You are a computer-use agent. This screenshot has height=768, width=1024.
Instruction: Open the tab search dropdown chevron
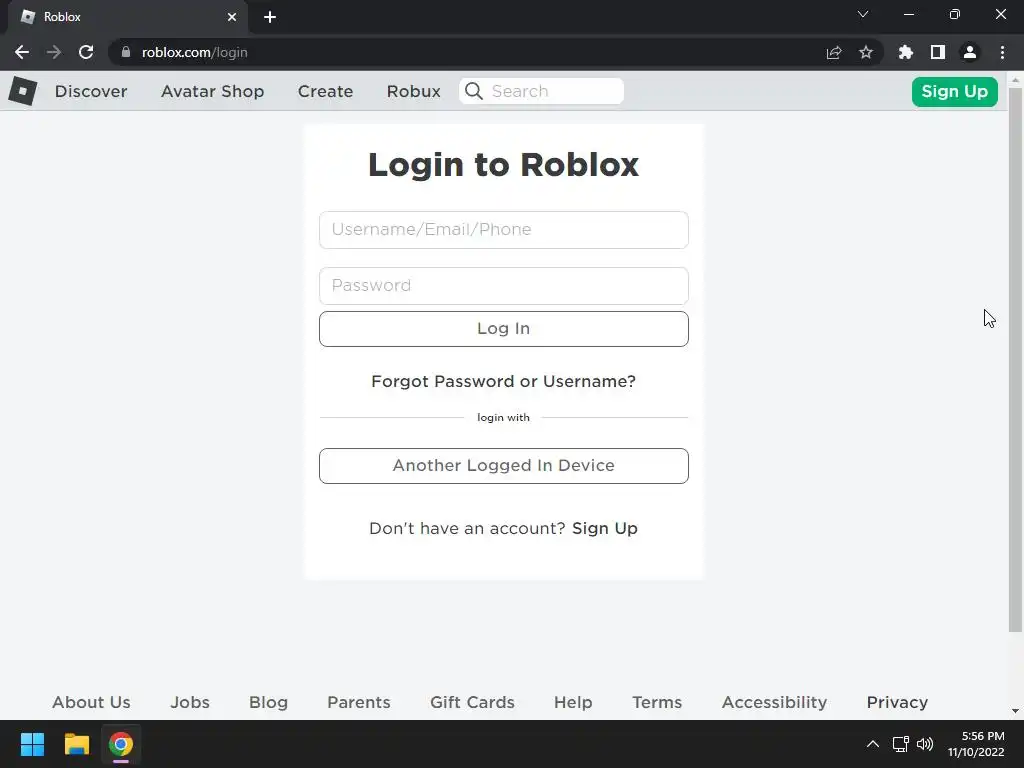pos(863,14)
